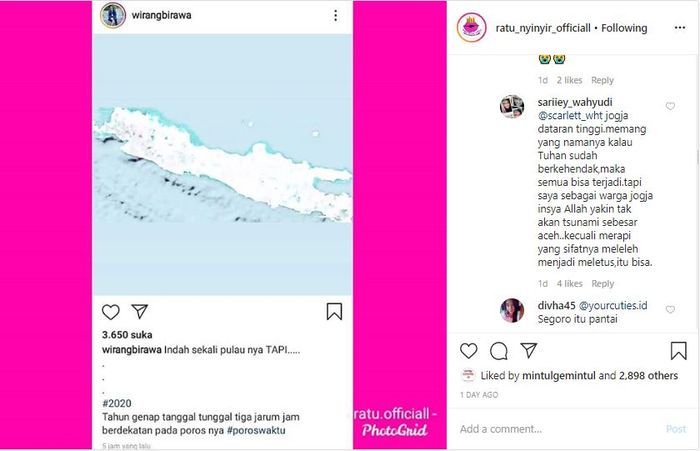Click the Add a comment field

tap(560, 429)
